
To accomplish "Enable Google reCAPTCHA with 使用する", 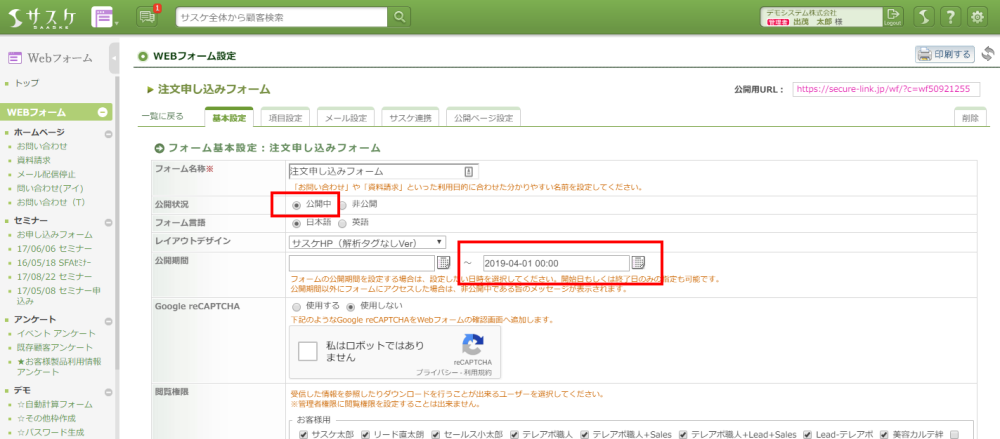I will [x=296, y=305].
